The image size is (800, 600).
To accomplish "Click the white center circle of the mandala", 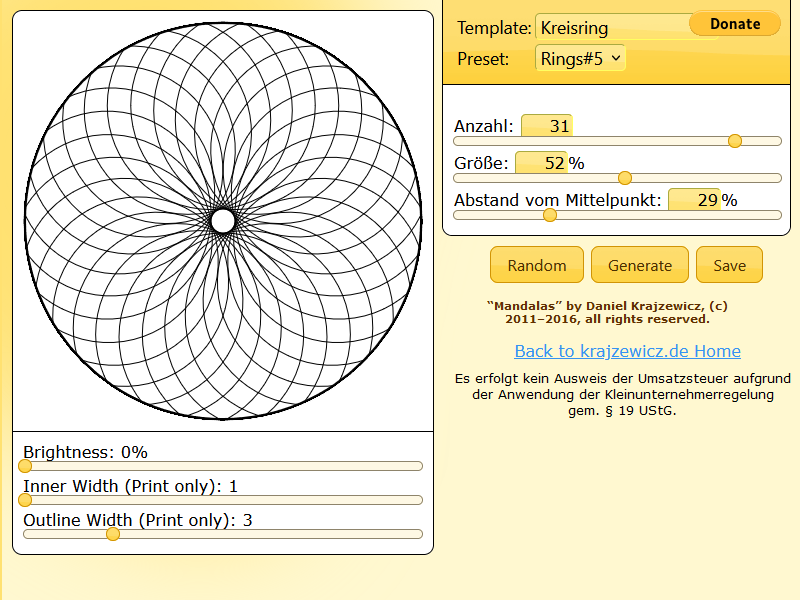I will click(223, 220).
